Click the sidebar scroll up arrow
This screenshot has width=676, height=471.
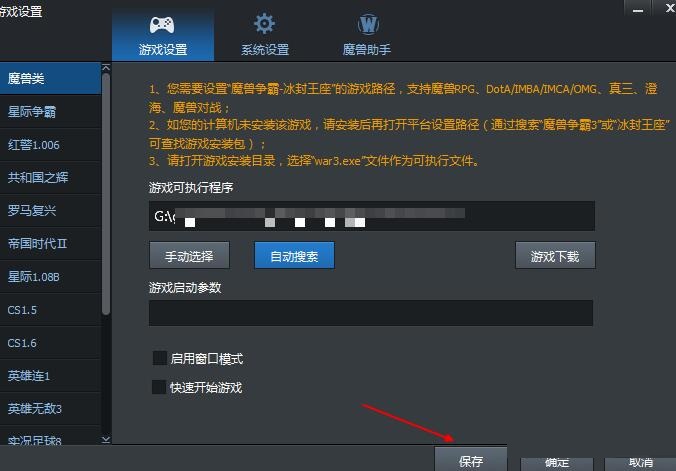point(106,68)
